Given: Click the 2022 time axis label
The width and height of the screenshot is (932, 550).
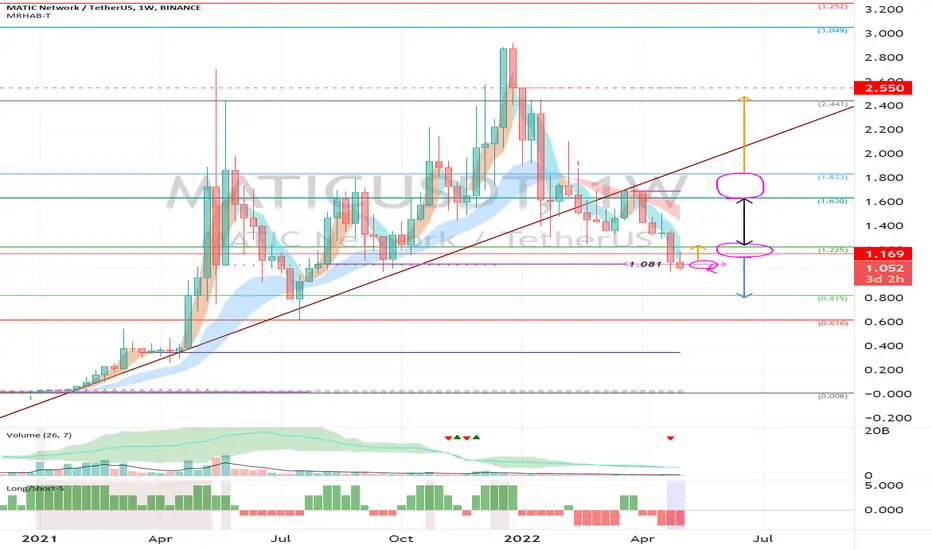Looking at the screenshot, I should tap(522, 539).
